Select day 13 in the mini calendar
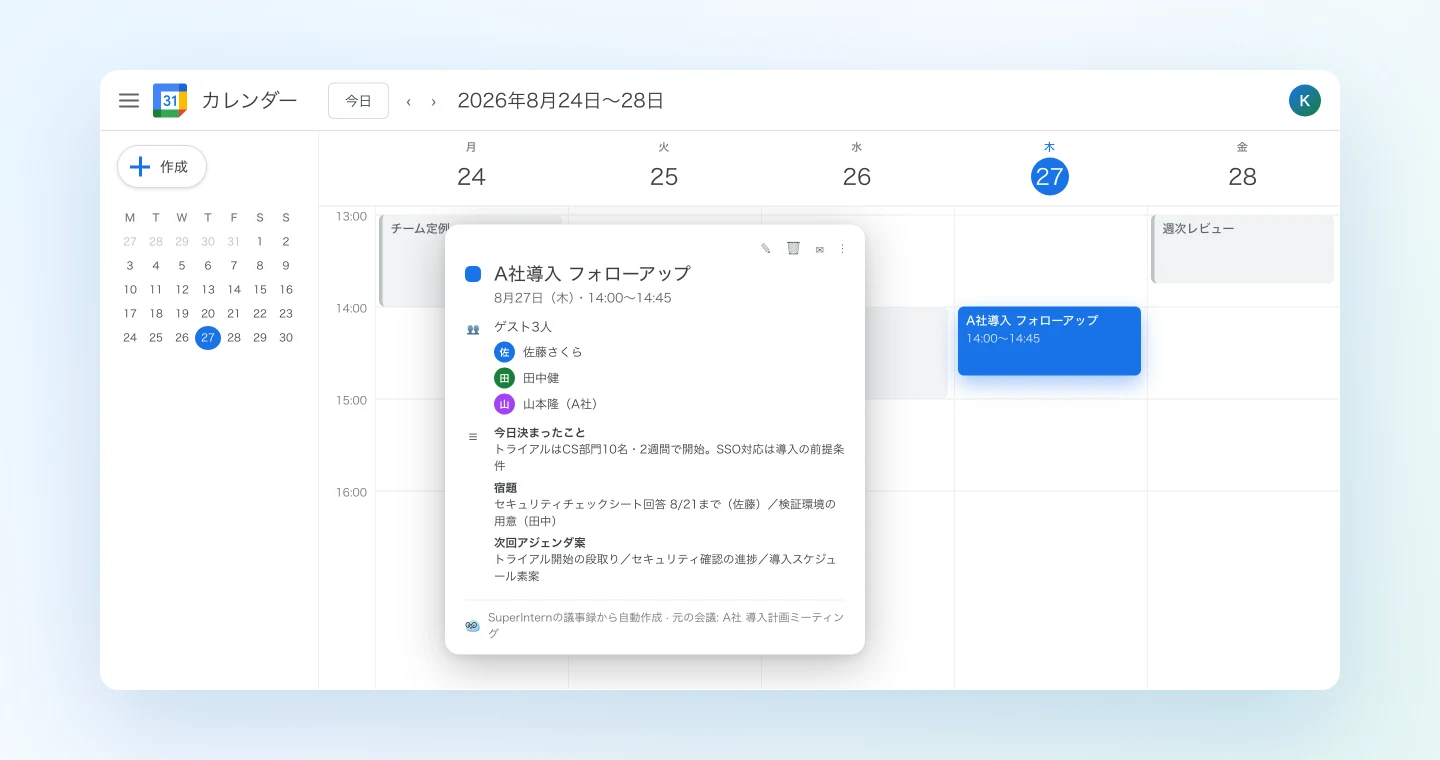 [208, 290]
